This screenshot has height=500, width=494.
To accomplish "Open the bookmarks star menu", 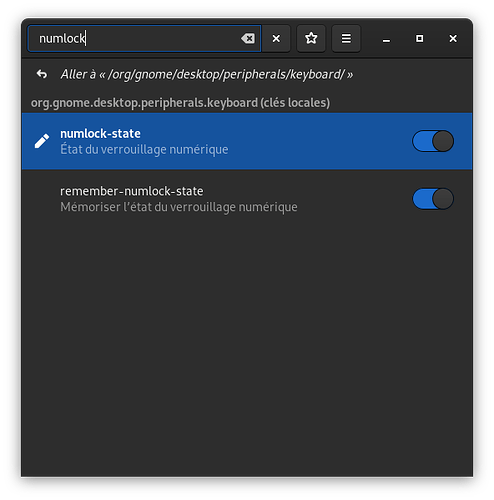I will click(x=311, y=38).
